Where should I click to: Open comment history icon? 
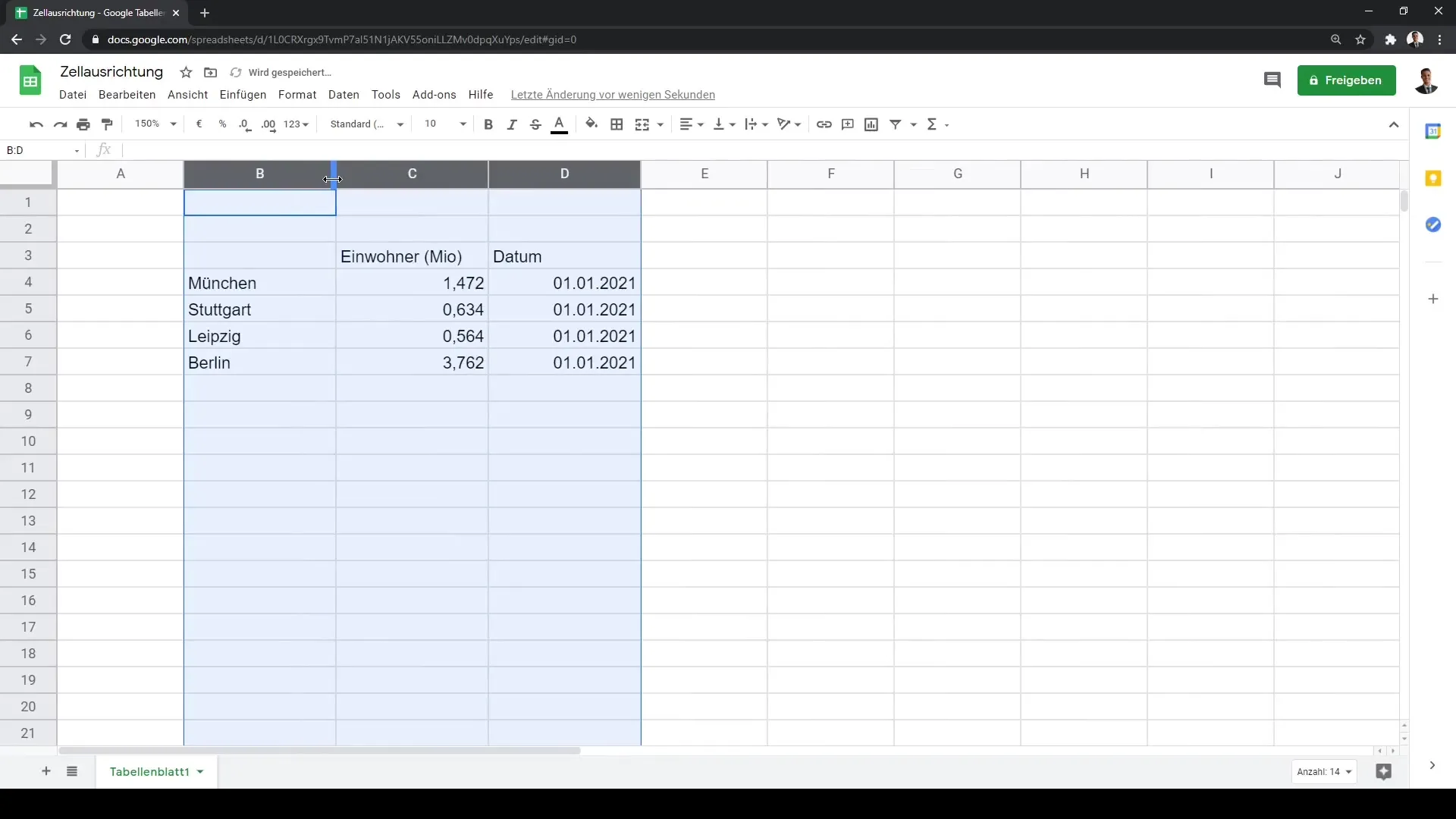pyautogui.click(x=1272, y=80)
